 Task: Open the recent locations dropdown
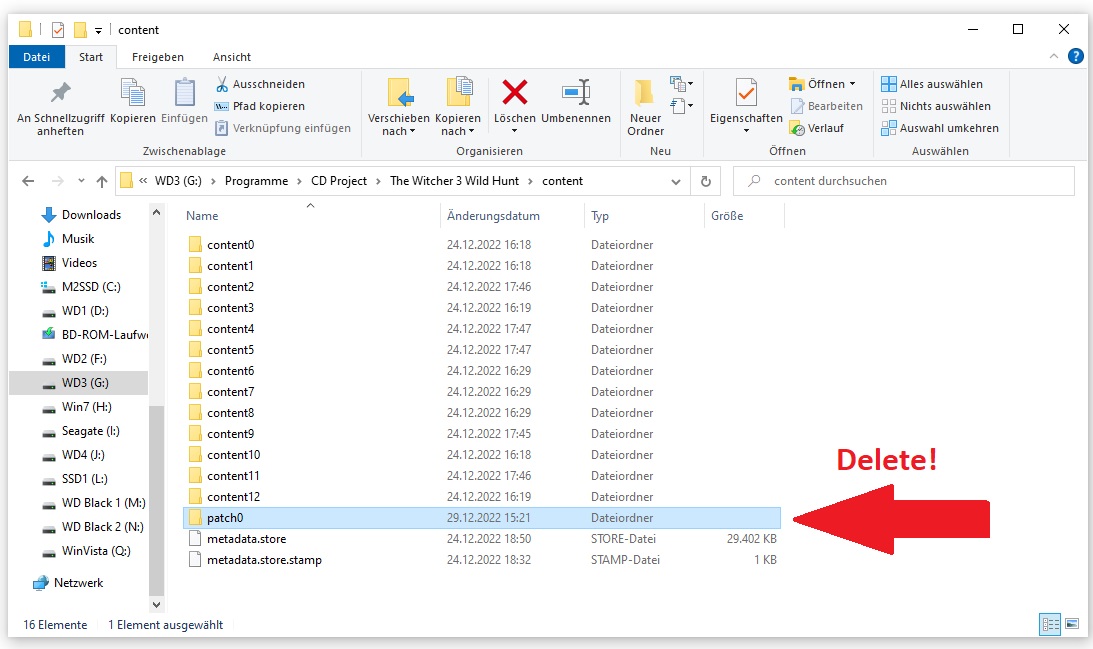(82, 181)
